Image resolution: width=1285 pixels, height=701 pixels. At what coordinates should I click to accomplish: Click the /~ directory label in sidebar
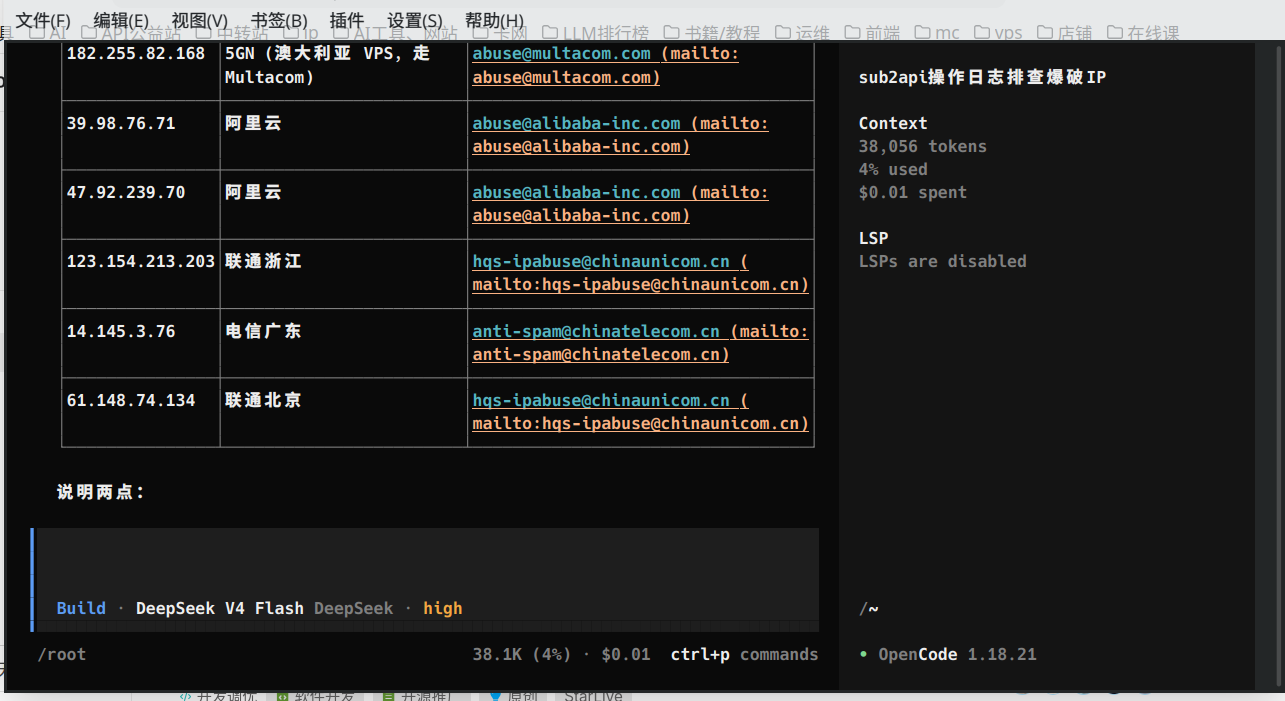868,608
